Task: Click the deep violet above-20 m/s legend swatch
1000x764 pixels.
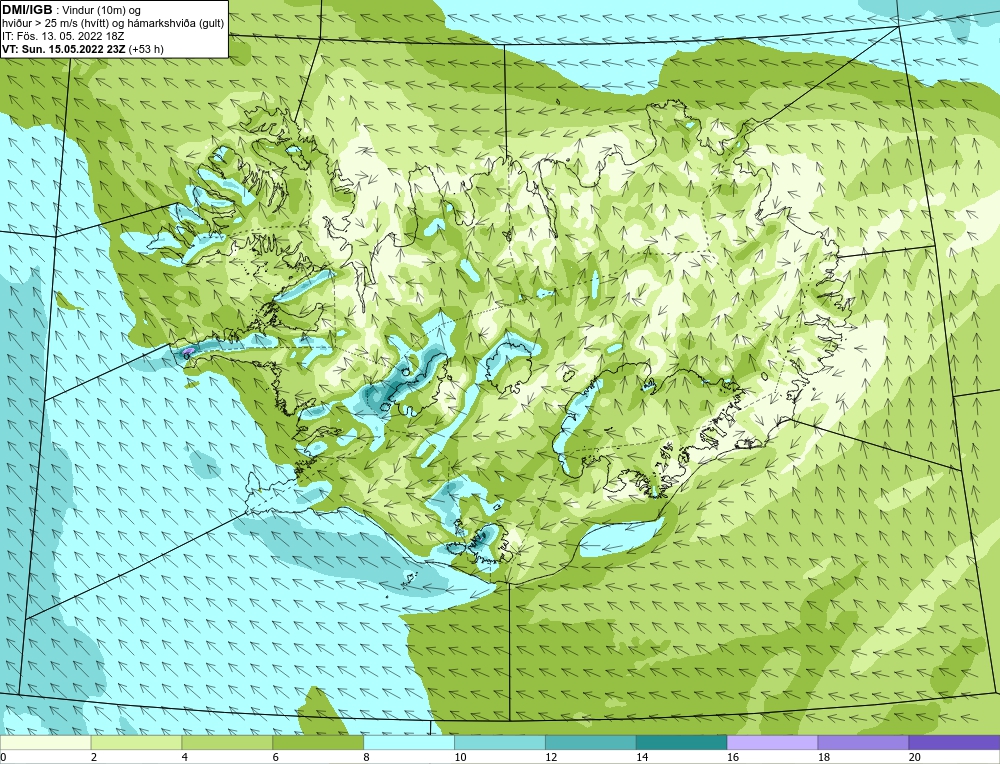Action: tap(954, 742)
